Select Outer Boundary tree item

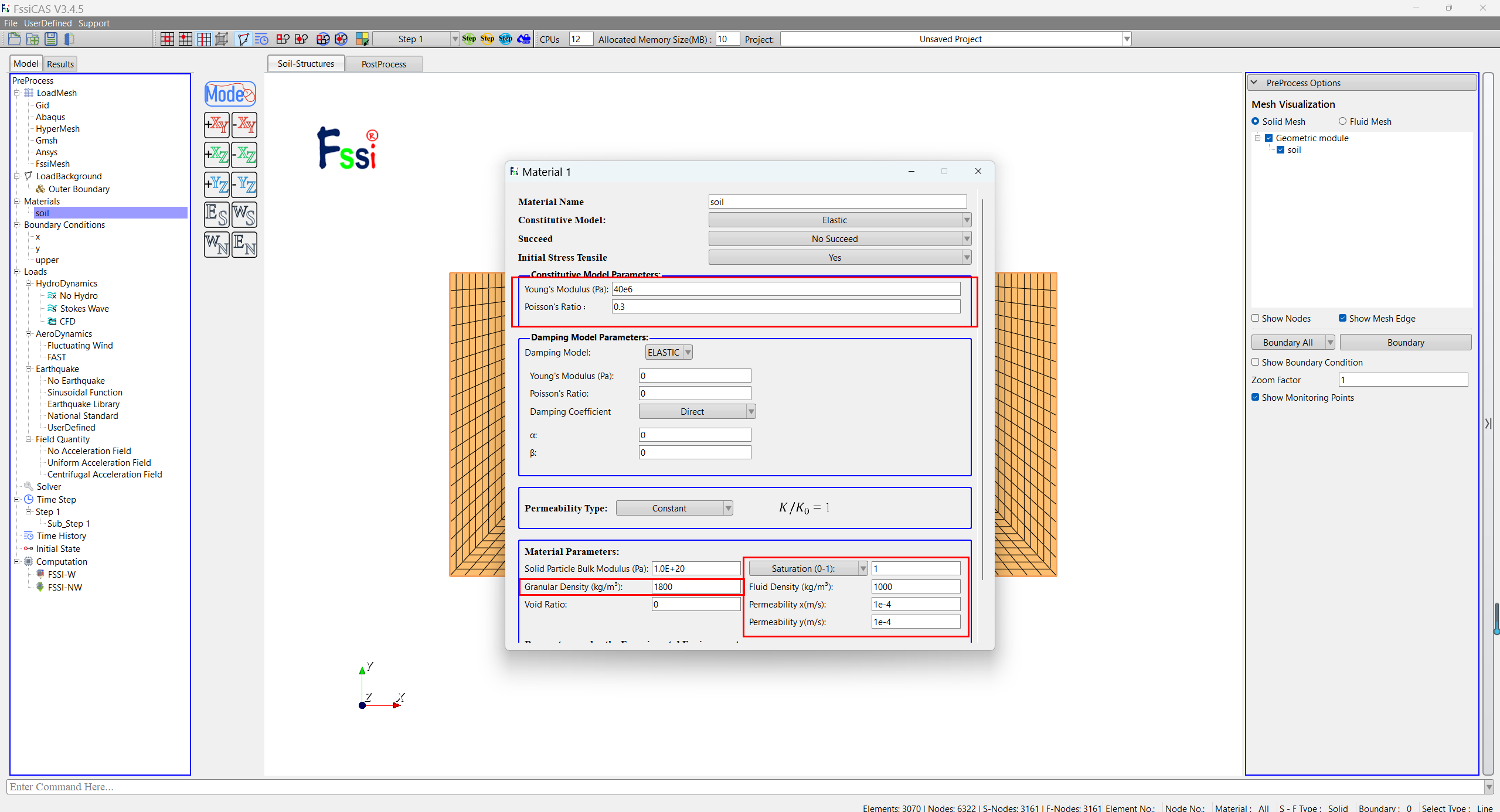click(79, 189)
